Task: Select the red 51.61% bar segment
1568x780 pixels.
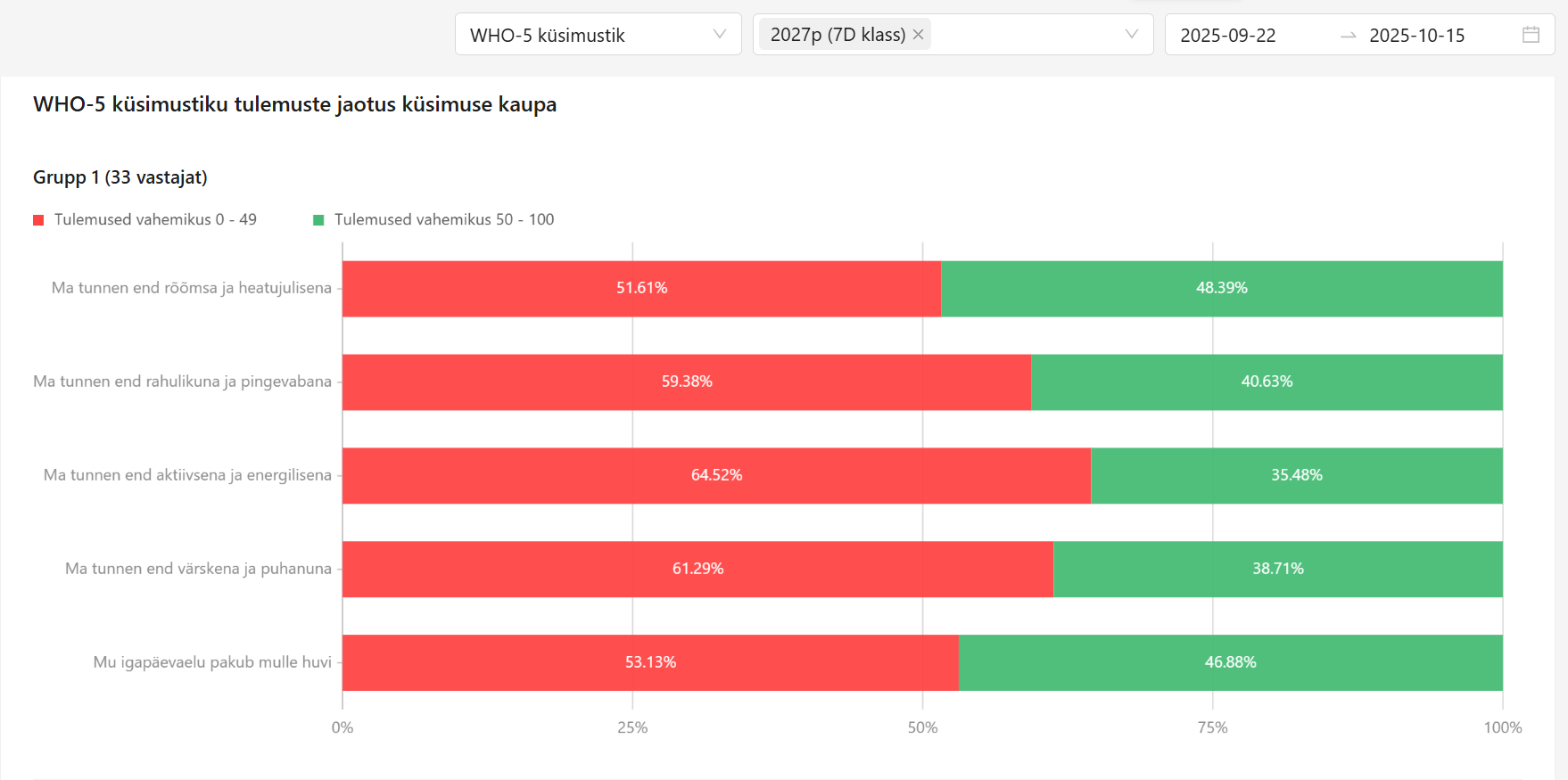Action: point(641,288)
